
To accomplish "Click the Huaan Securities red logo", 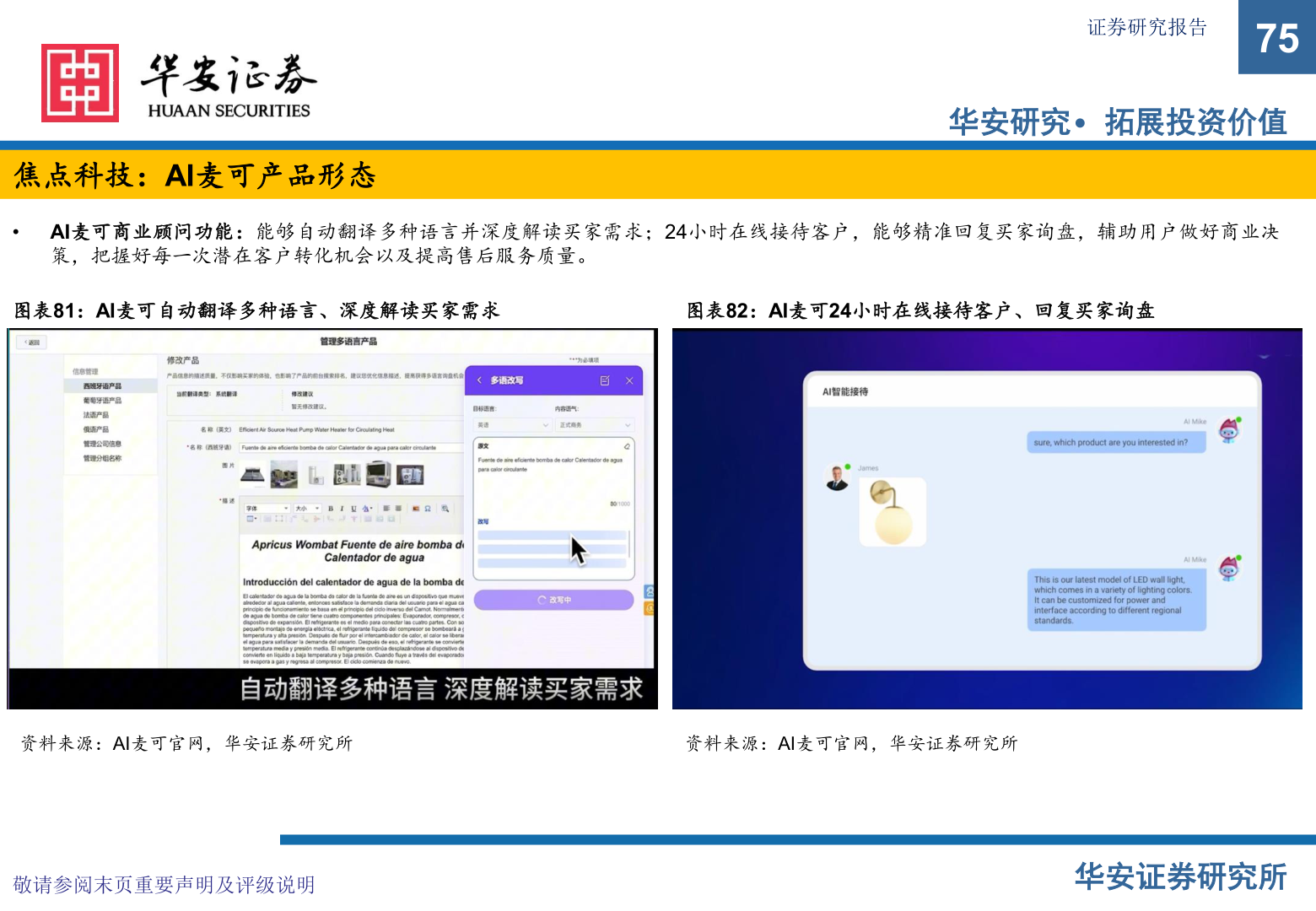I will (x=80, y=83).
